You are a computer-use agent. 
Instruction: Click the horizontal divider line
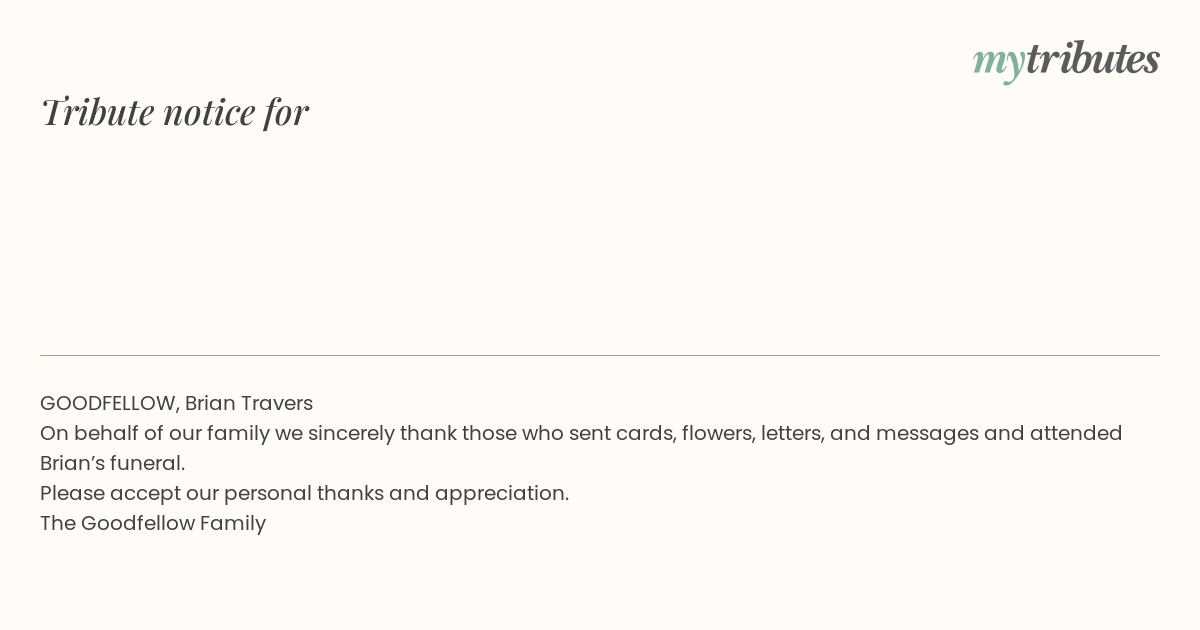tap(600, 355)
